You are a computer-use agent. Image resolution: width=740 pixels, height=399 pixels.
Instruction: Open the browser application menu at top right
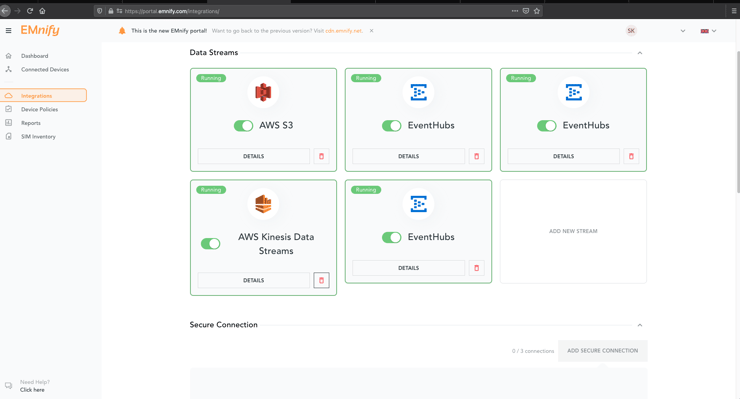tap(734, 11)
